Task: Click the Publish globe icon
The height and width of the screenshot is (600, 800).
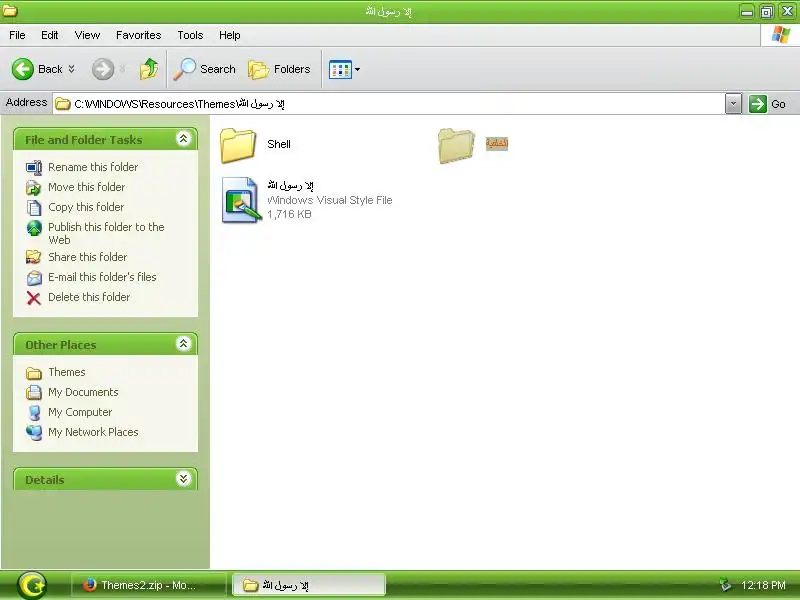Action: click(34, 228)
